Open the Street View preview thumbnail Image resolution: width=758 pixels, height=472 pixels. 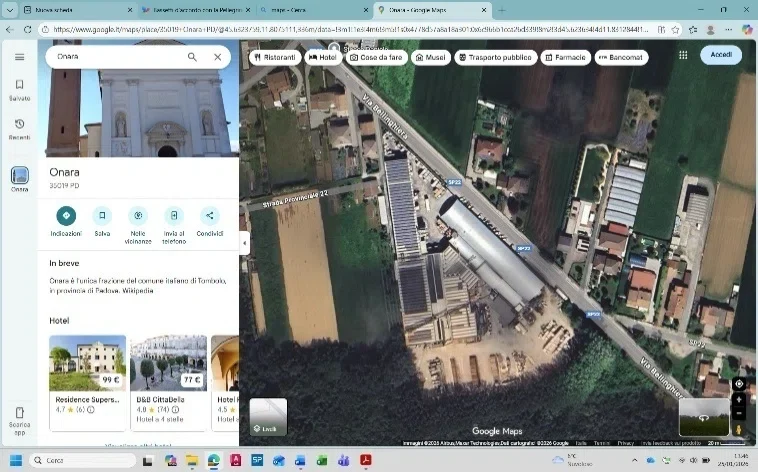(x=704, y=417)
